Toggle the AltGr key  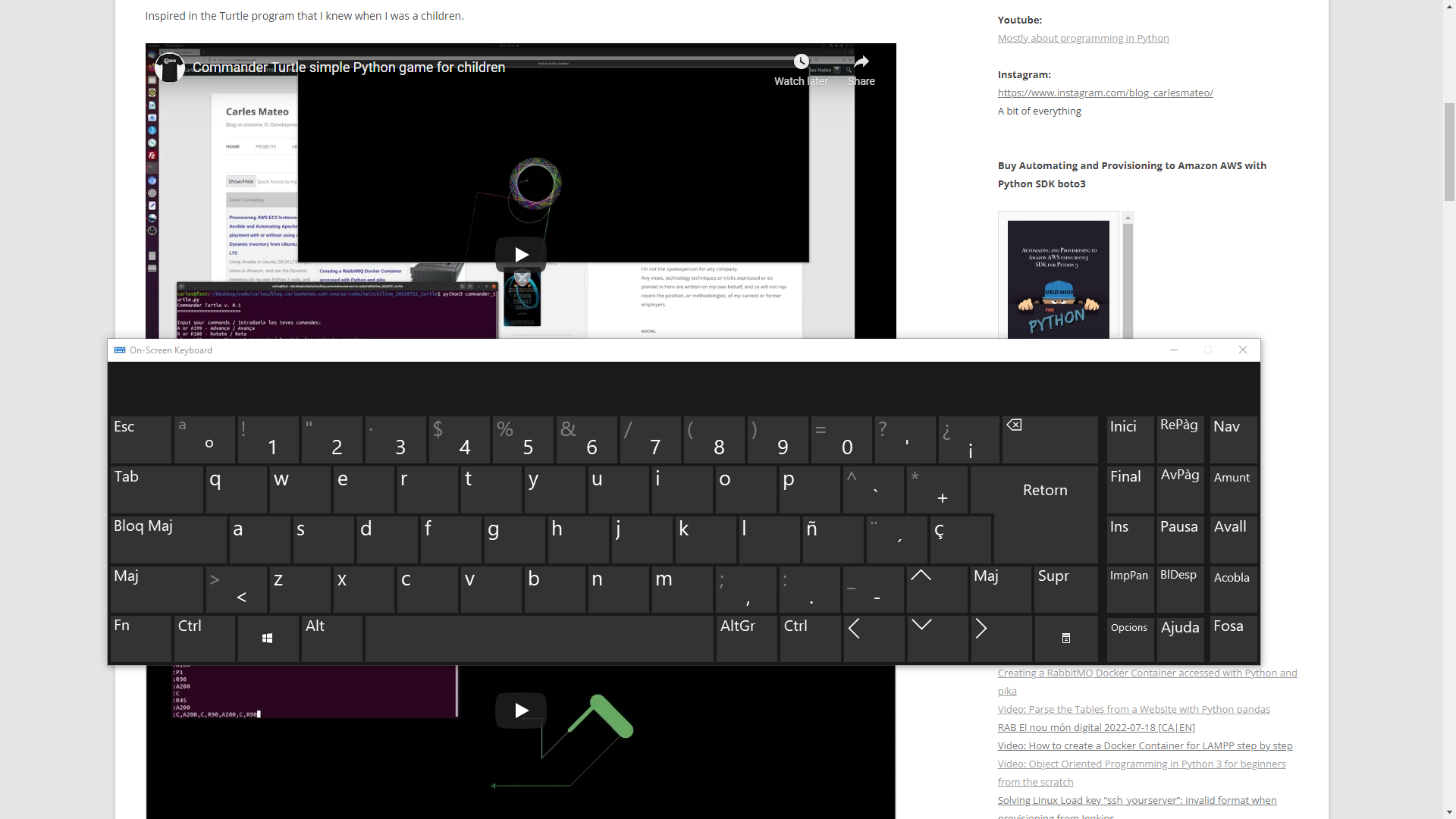(x=746, y=639)
